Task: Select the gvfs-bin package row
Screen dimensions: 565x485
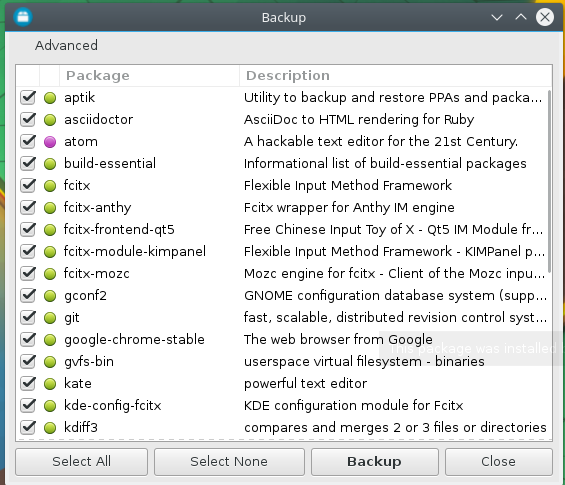Action: 284,362
